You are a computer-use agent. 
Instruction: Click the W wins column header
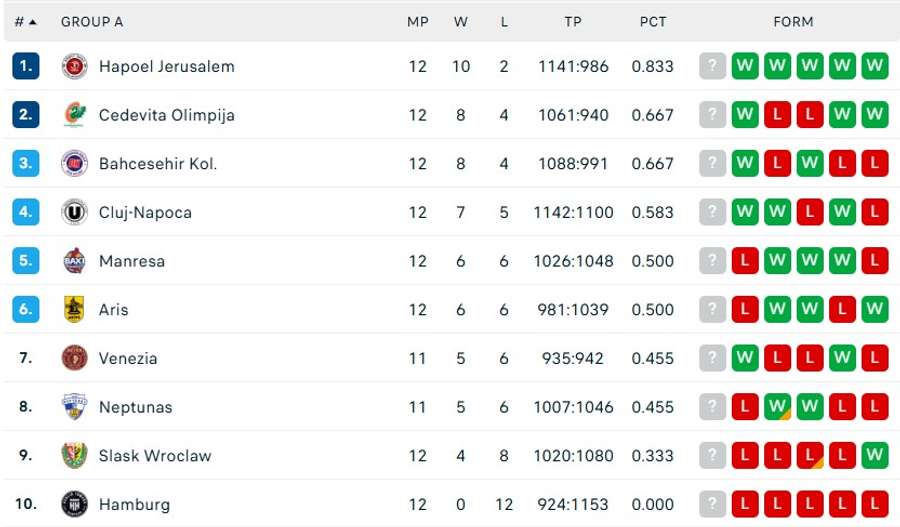pos(460,21)
